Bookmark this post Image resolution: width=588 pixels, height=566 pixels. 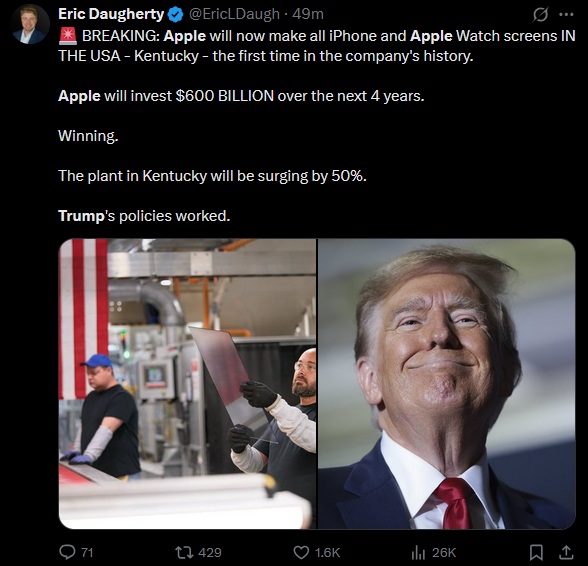pyautogui.click(x=536, y=552)
